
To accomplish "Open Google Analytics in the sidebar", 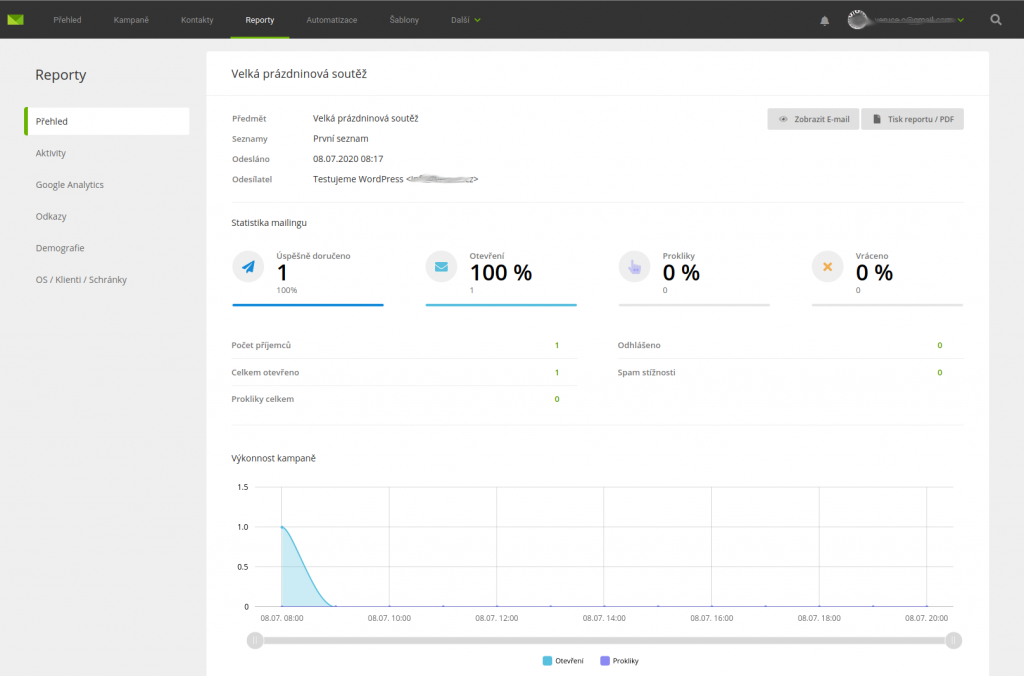I will (x=70, y=185).
